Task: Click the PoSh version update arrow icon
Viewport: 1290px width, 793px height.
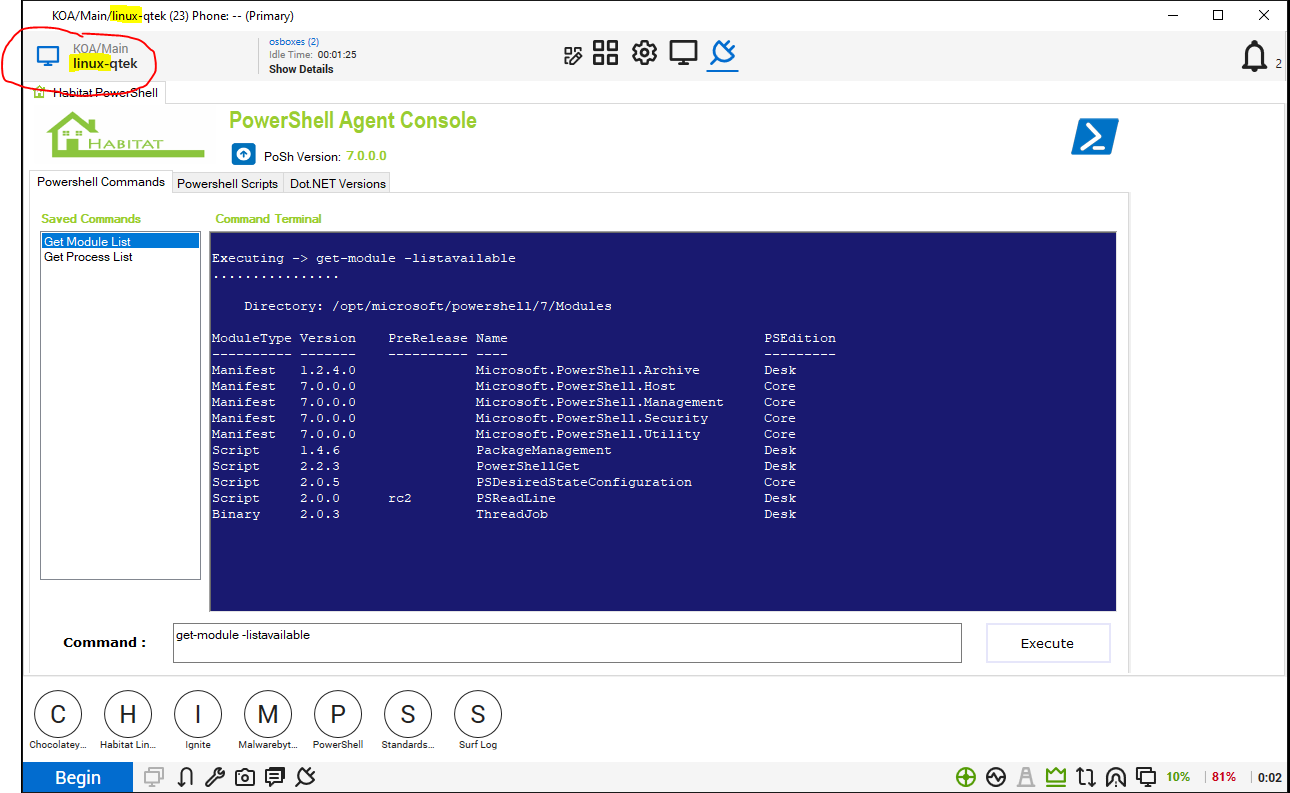Action: click(243, 155)
